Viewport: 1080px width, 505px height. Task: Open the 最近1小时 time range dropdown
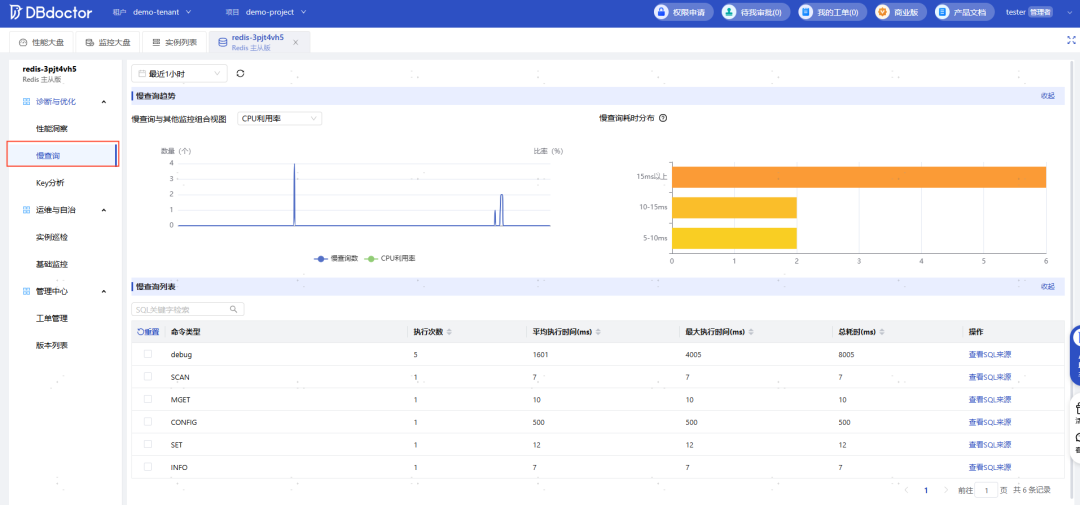click(179, 73)
